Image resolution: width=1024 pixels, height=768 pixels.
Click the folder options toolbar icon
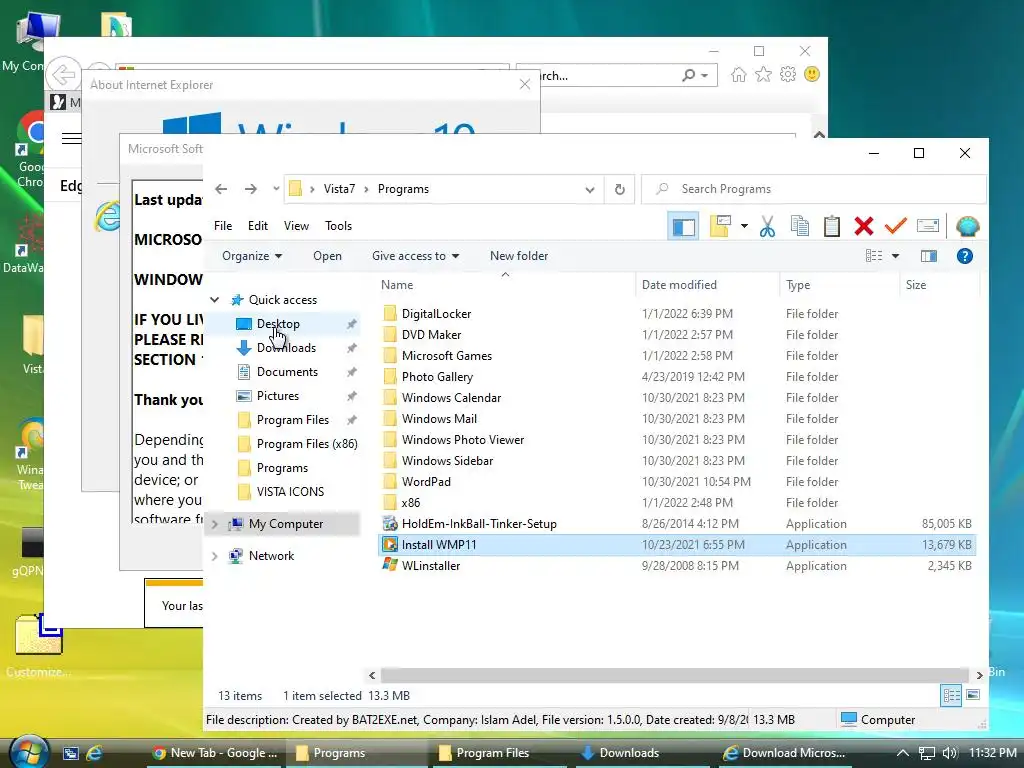point(720,226)
